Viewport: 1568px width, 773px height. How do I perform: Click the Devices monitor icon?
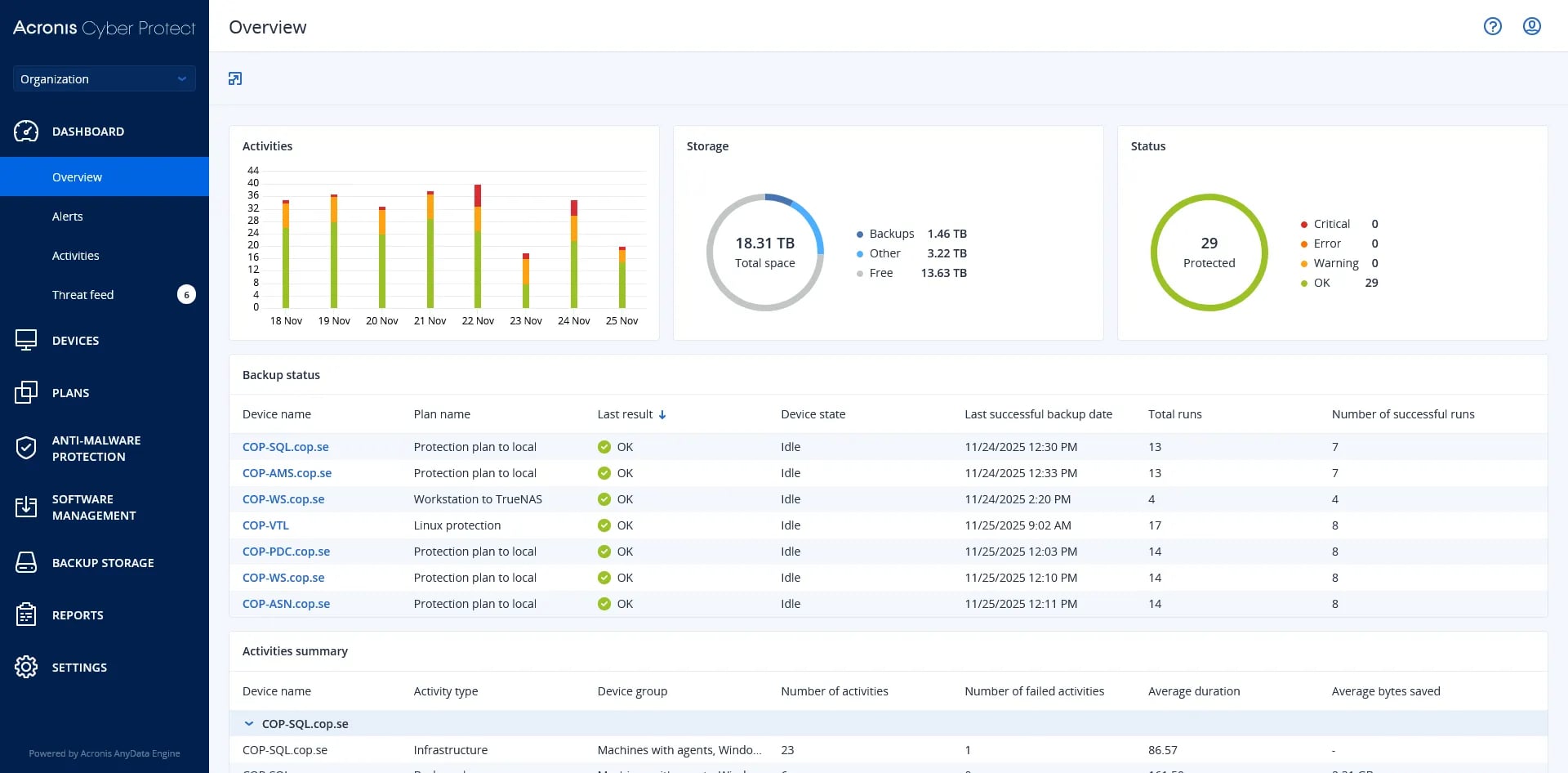pyautogui.click(x=26, y=341)
